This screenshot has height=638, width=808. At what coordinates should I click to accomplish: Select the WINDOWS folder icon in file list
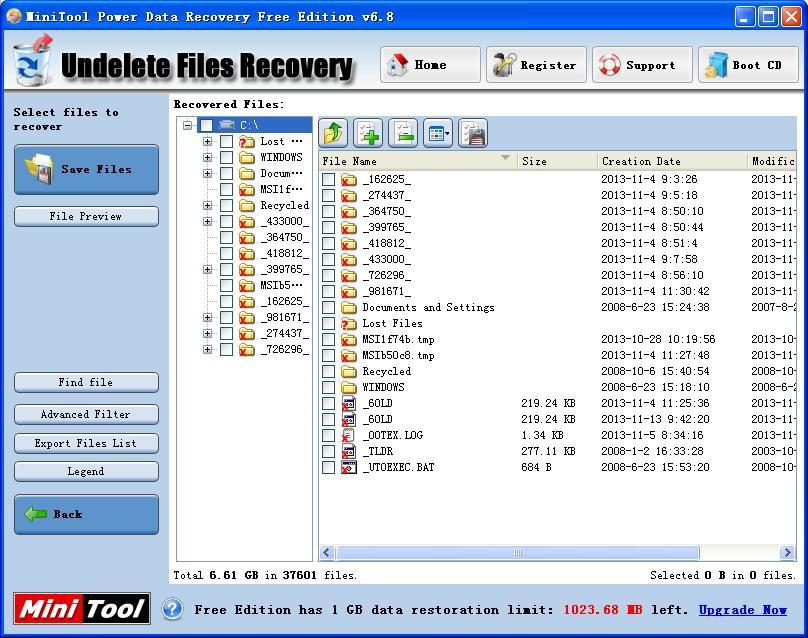tap(349, 388)
